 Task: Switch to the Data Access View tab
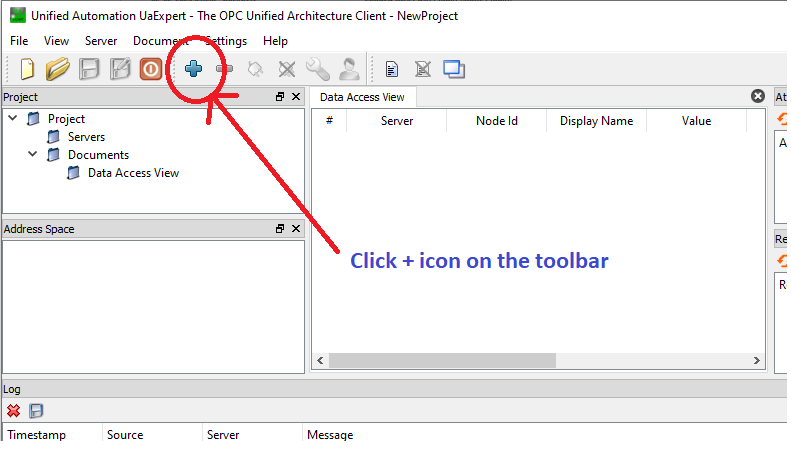click(362, 97)
